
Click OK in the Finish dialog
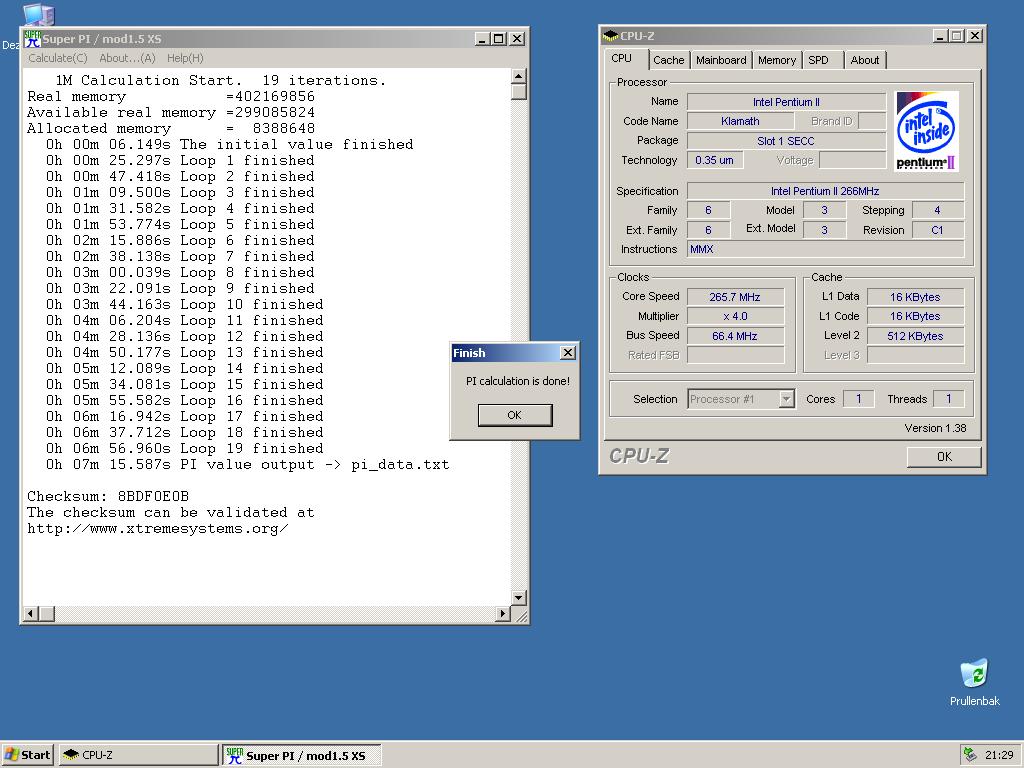pyautogui.click(x=515, y=415)
